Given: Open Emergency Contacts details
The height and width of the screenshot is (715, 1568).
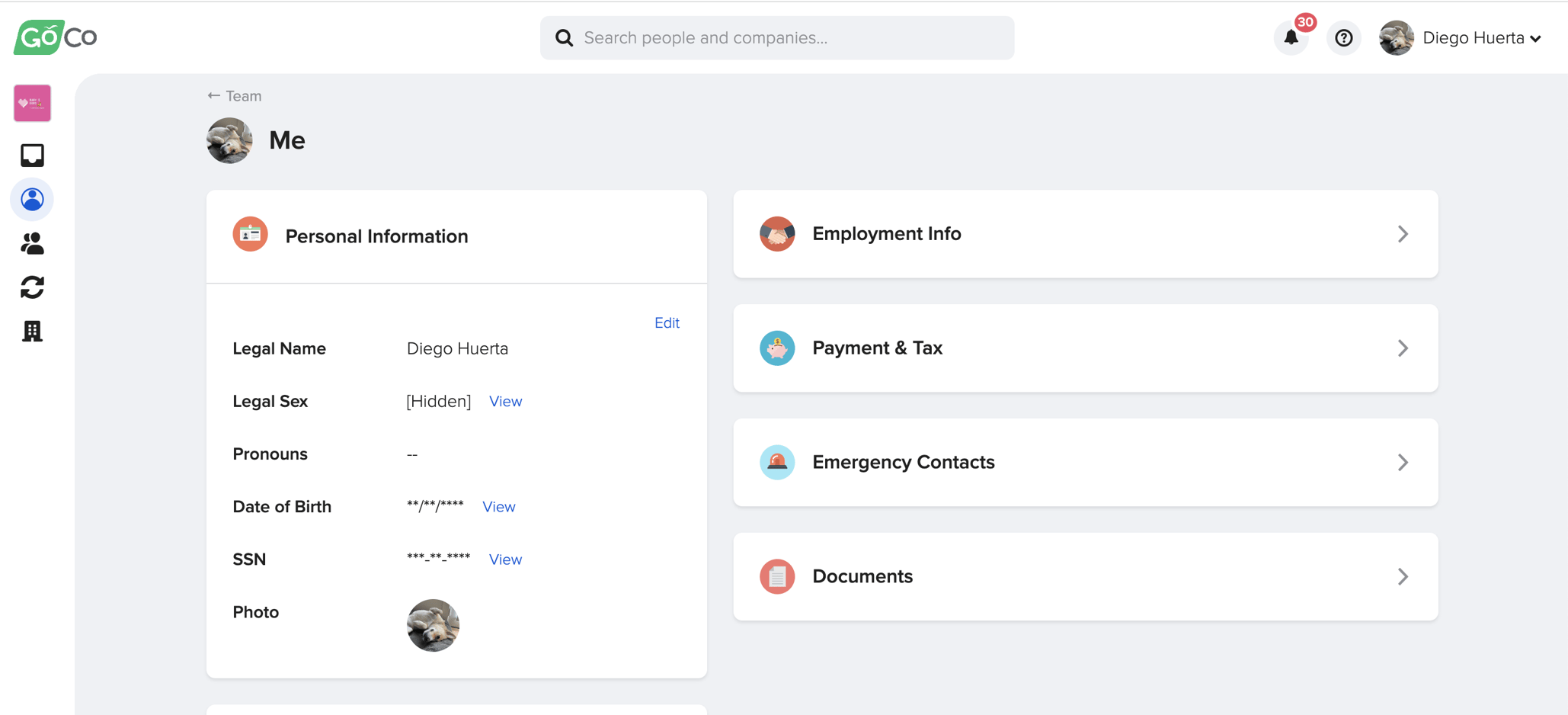Looking at the screenshot, I should coord(1086,462).
